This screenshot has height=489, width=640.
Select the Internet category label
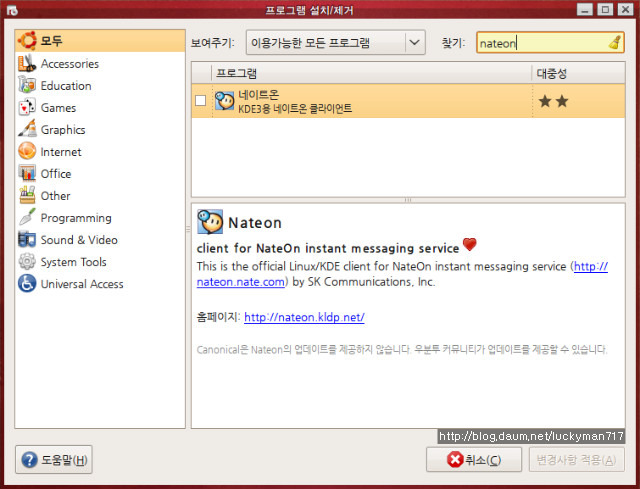pyautogui.click(x=61, y=152)
